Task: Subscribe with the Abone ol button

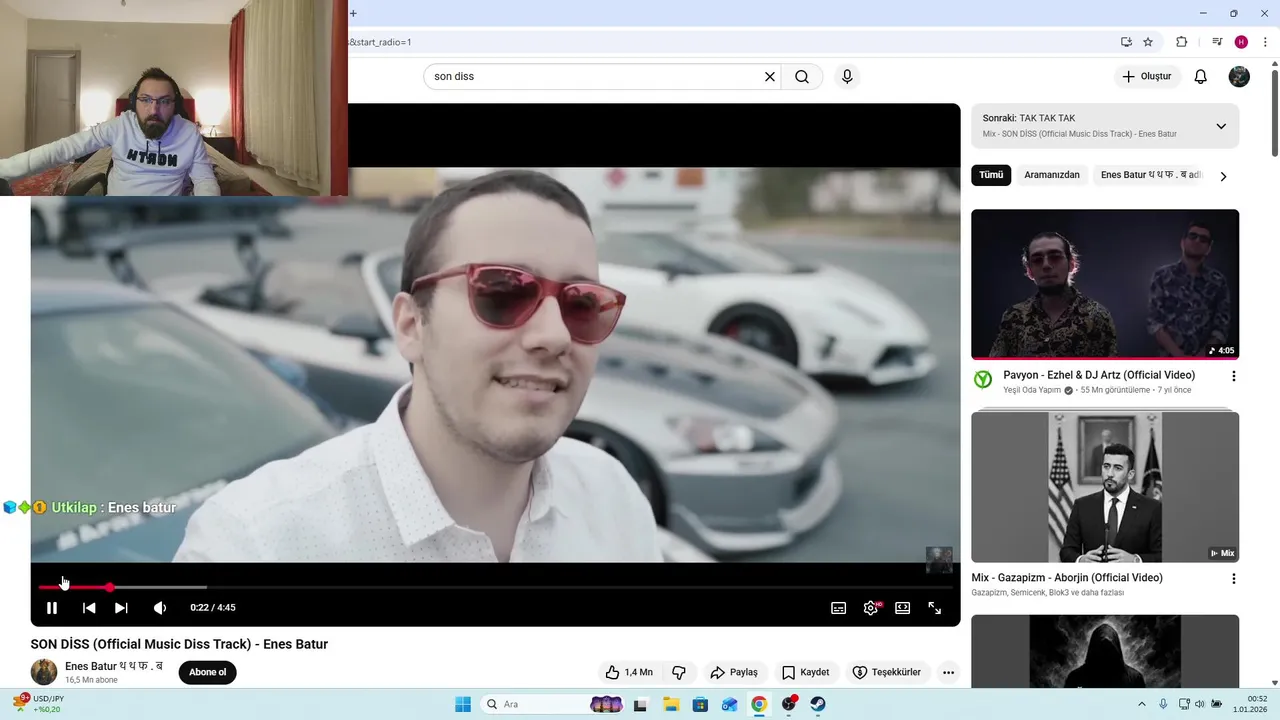Action: 208,672
